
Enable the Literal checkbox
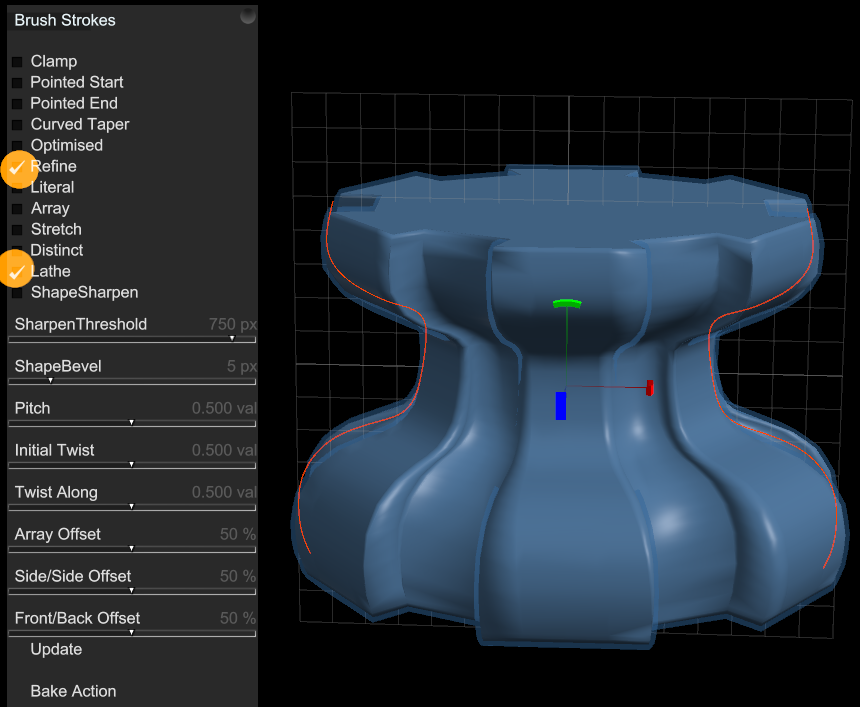(17, 188)
